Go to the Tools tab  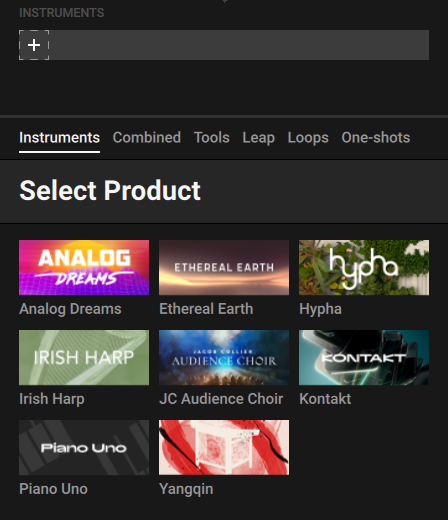[212, 138]
